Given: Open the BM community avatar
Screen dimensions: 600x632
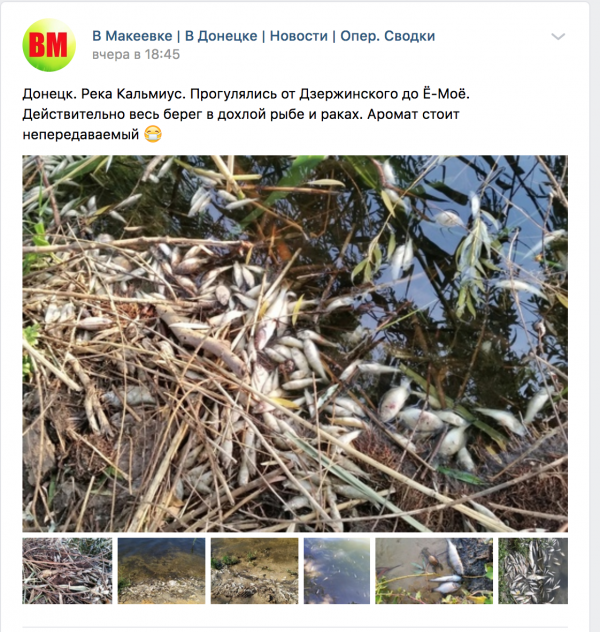Looking at the screenshot, I should point(49,45).
